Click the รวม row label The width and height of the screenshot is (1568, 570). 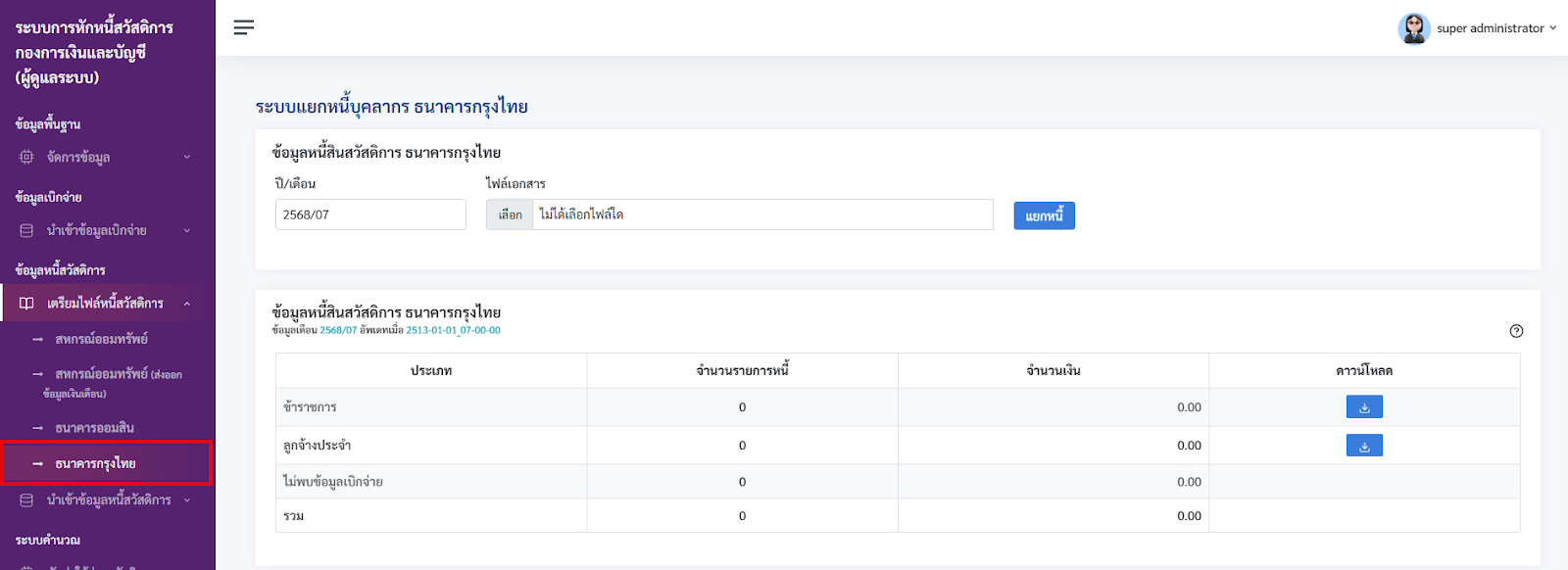point(293,516)
